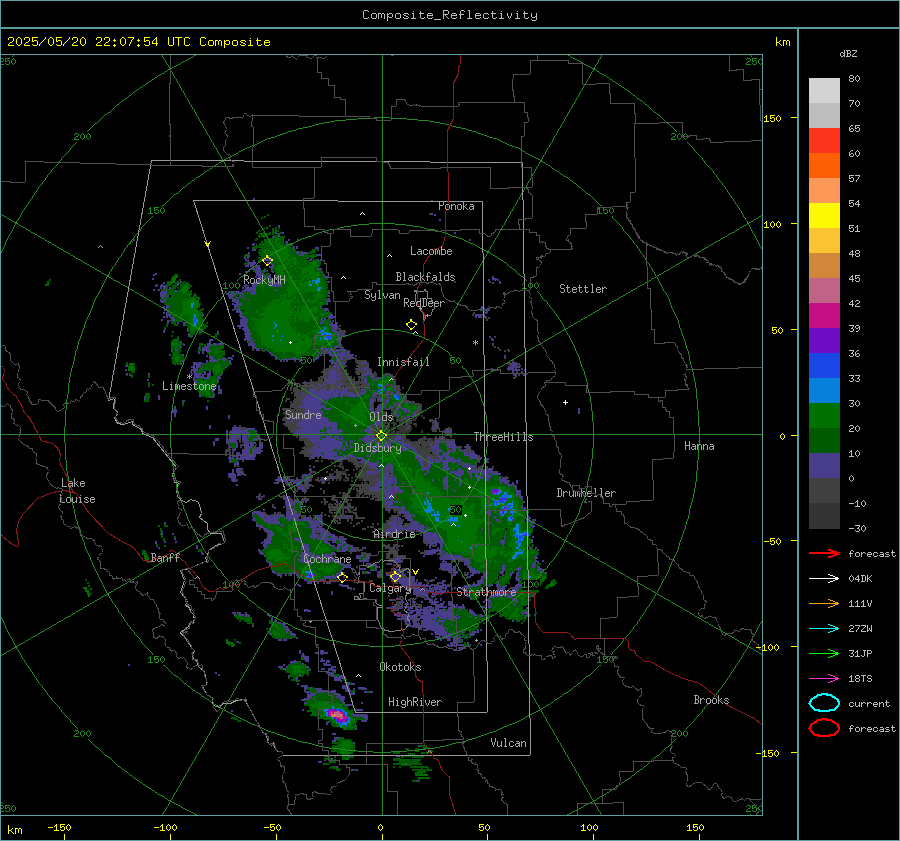Click the Sundre label
This screenshot has width=900, height=841.
(303, 414)
